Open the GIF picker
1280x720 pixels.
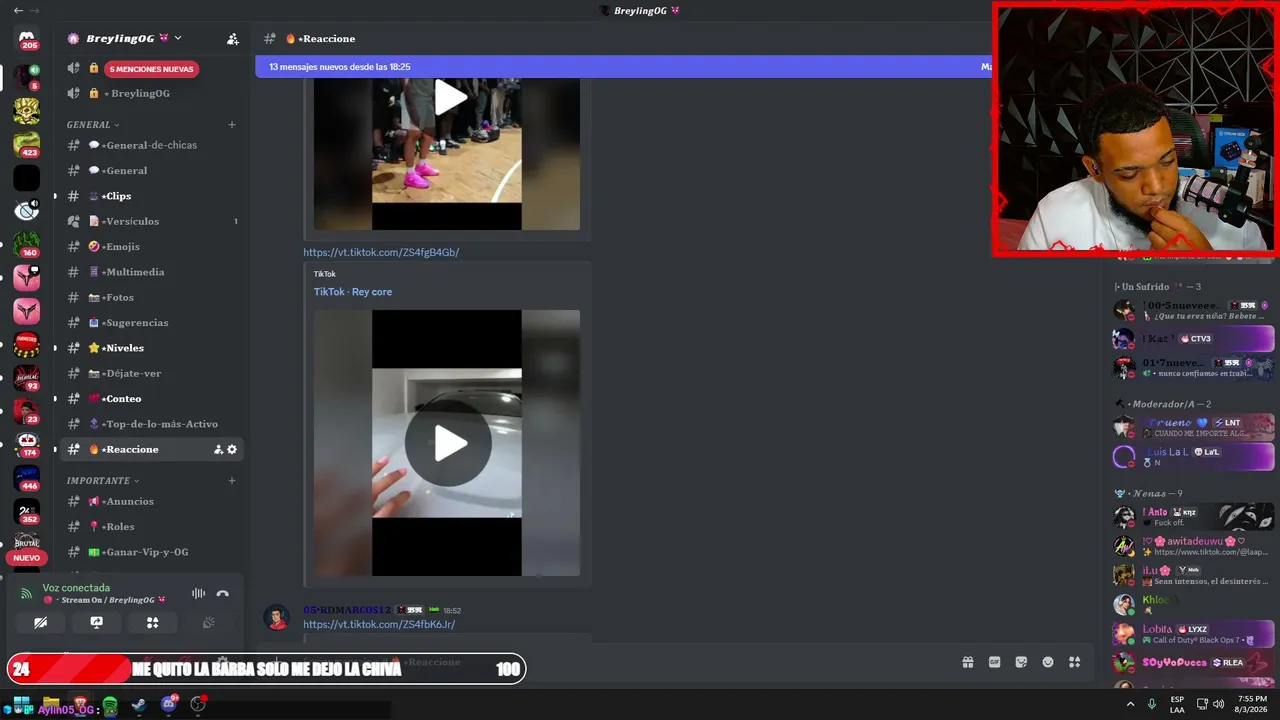(x=995, y=662)
